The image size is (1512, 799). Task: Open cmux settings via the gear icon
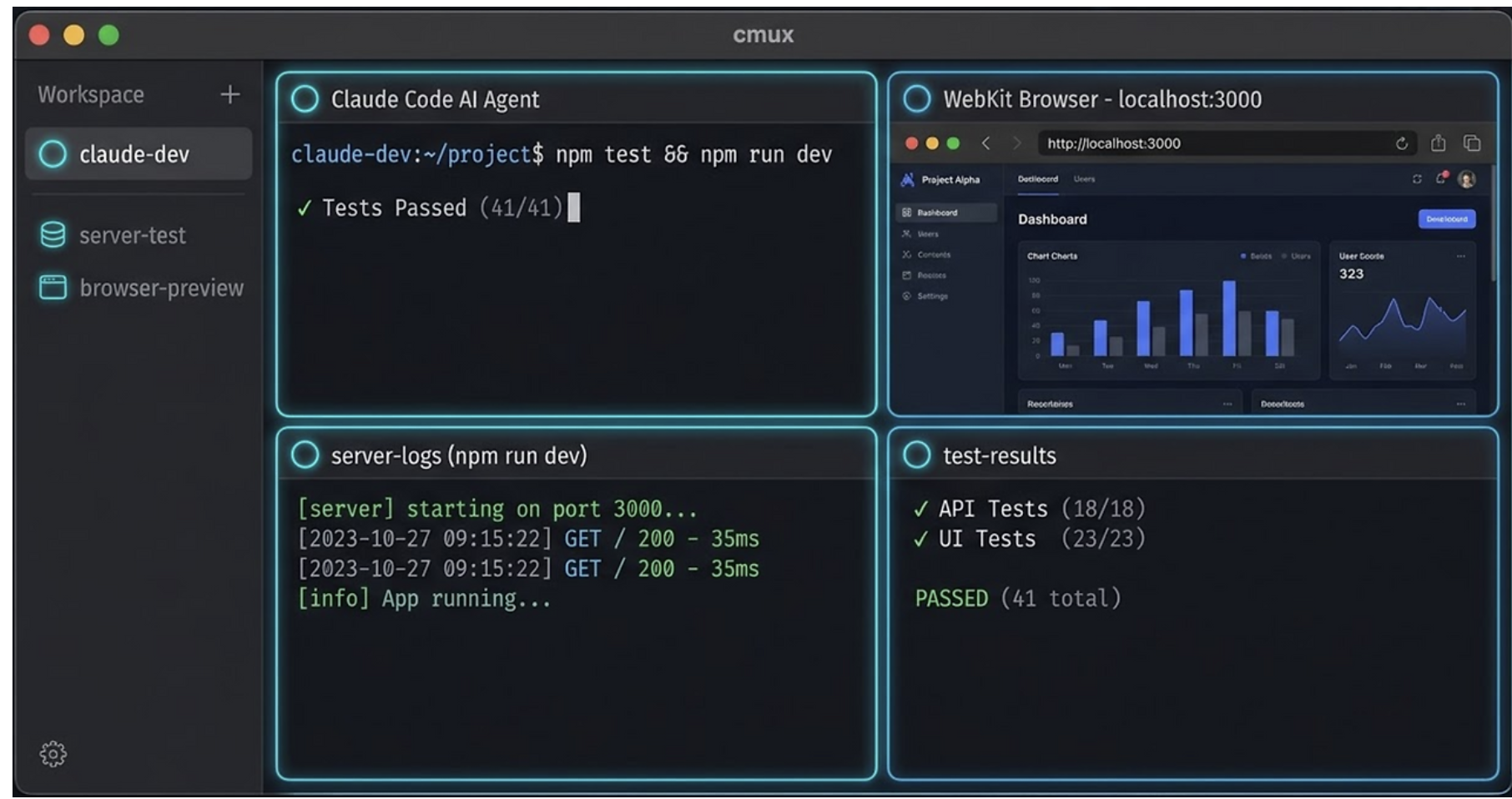[x=53, y=754]
